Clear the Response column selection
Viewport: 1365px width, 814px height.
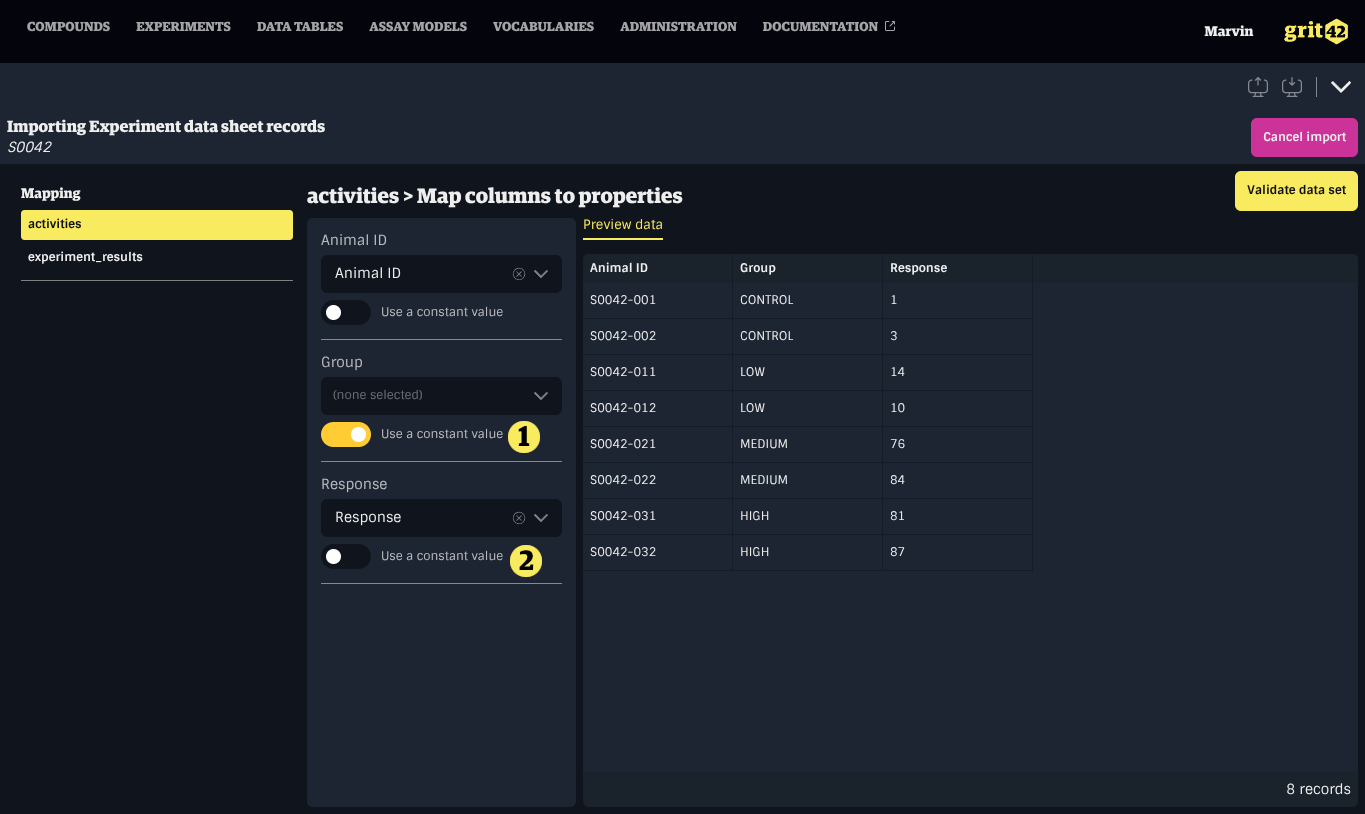coord(519,517)
